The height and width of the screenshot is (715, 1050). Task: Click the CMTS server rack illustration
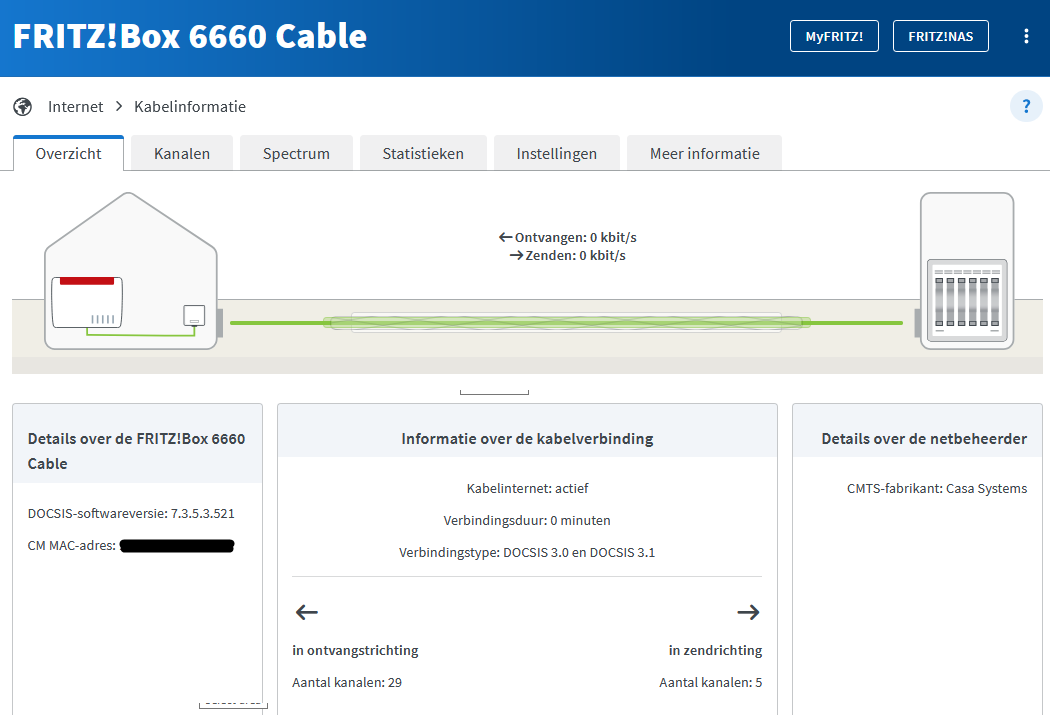[x=966, y=271]
